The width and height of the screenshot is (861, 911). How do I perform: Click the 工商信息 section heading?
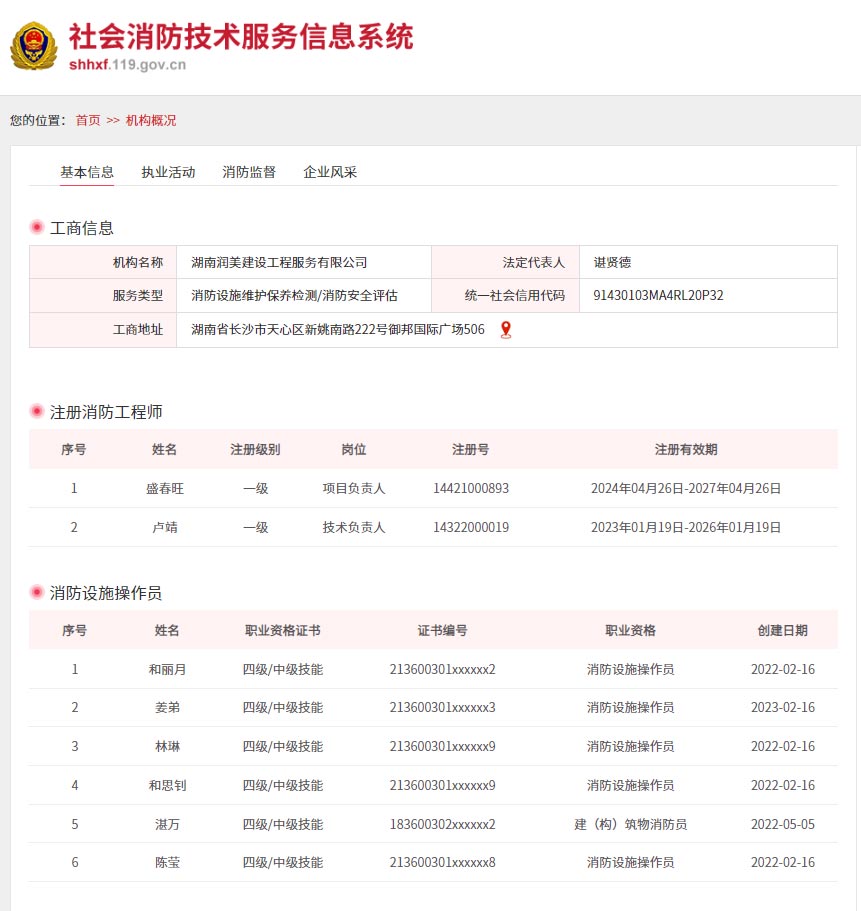coord(81,228)
